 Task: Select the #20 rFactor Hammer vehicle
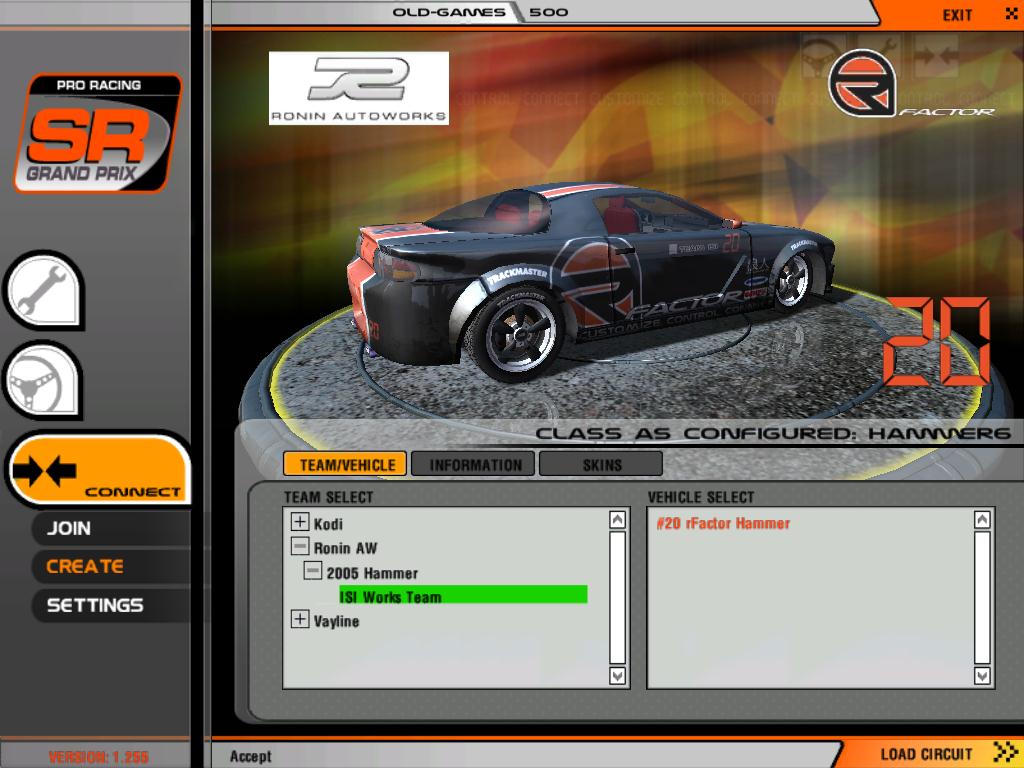pyautogui.click(x=723, y=523)
